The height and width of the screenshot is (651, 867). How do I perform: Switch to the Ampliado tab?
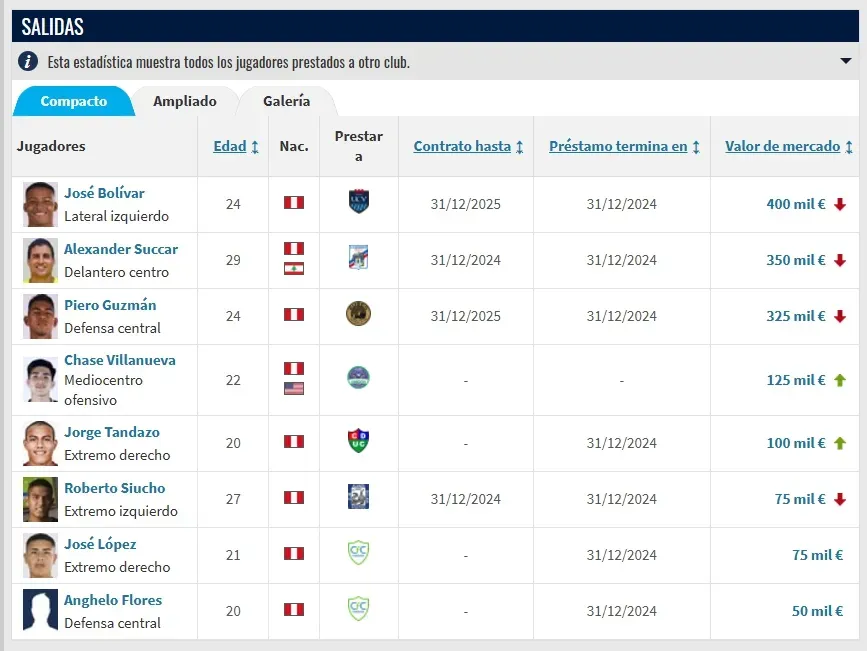pos(185,101)
